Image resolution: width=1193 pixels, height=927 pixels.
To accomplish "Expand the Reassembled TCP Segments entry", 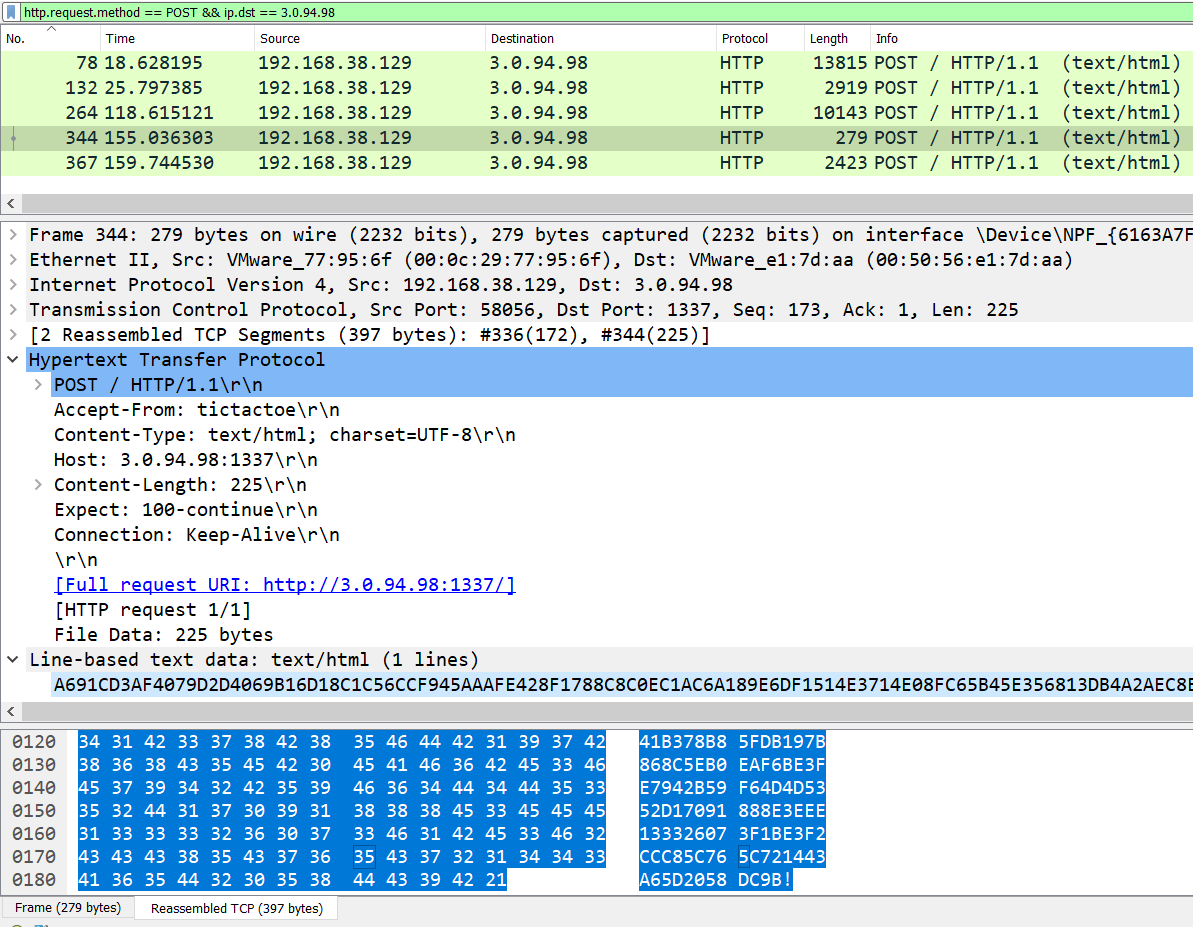I will click(x=12, y=334).
